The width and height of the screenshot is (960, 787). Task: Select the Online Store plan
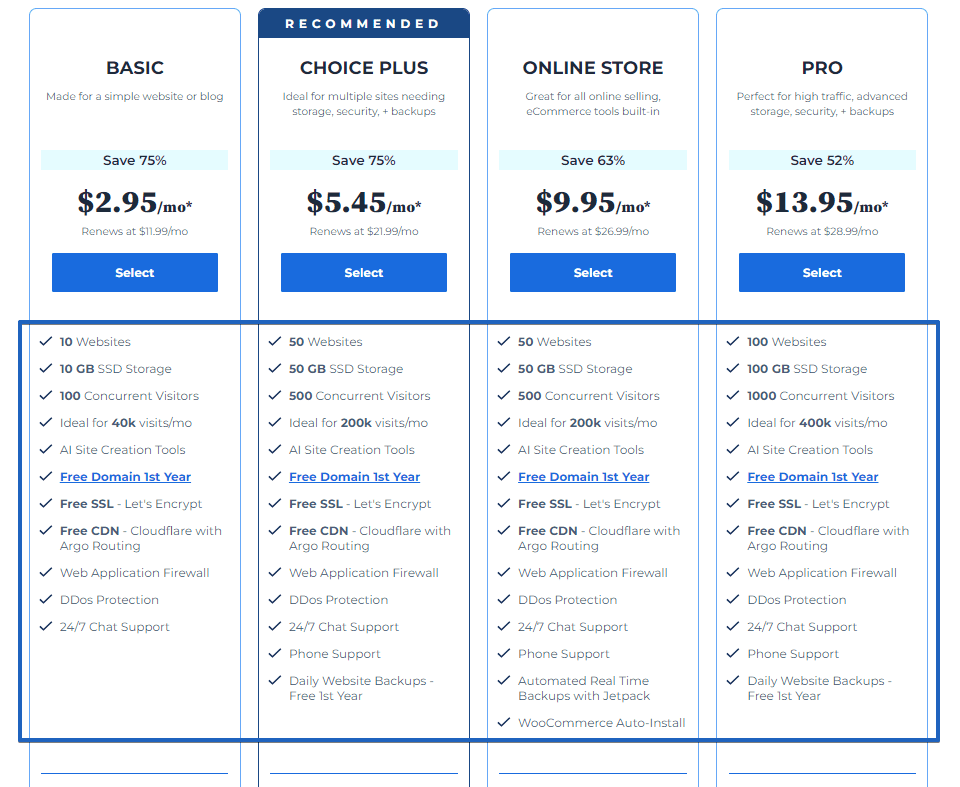(x=593, y=273)
